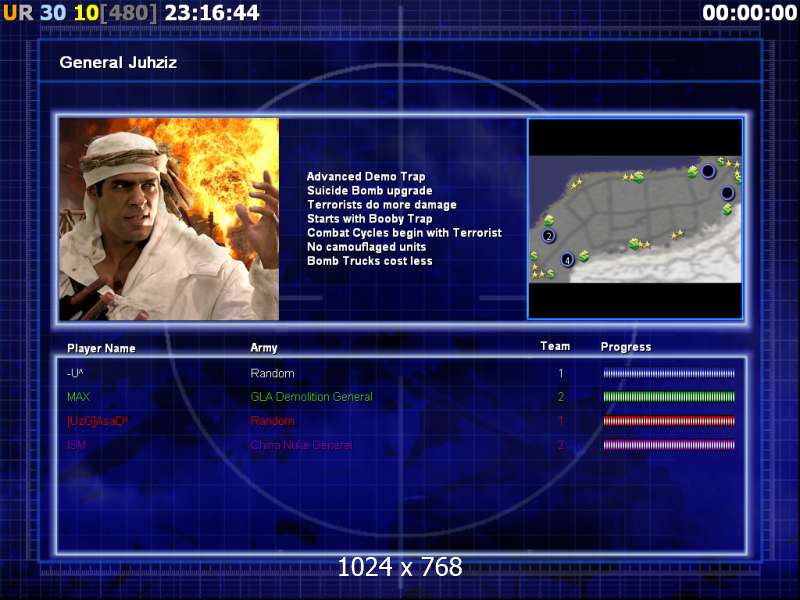
Task: Click team number 1 in the [UzG]AsaD^ row
Action: click(561, 421)
